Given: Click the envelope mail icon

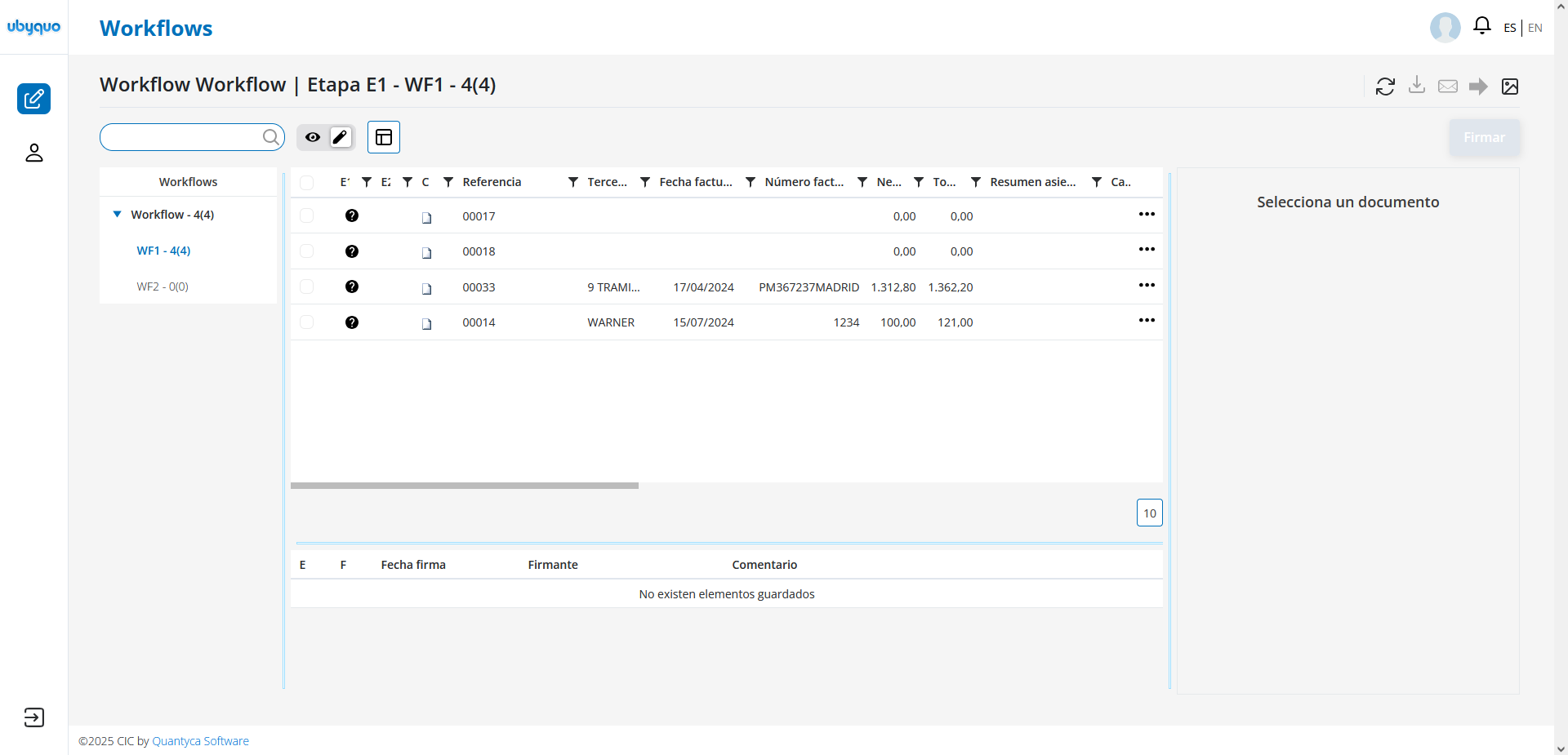Looking at the screenshot, I should coord(1448,86).
